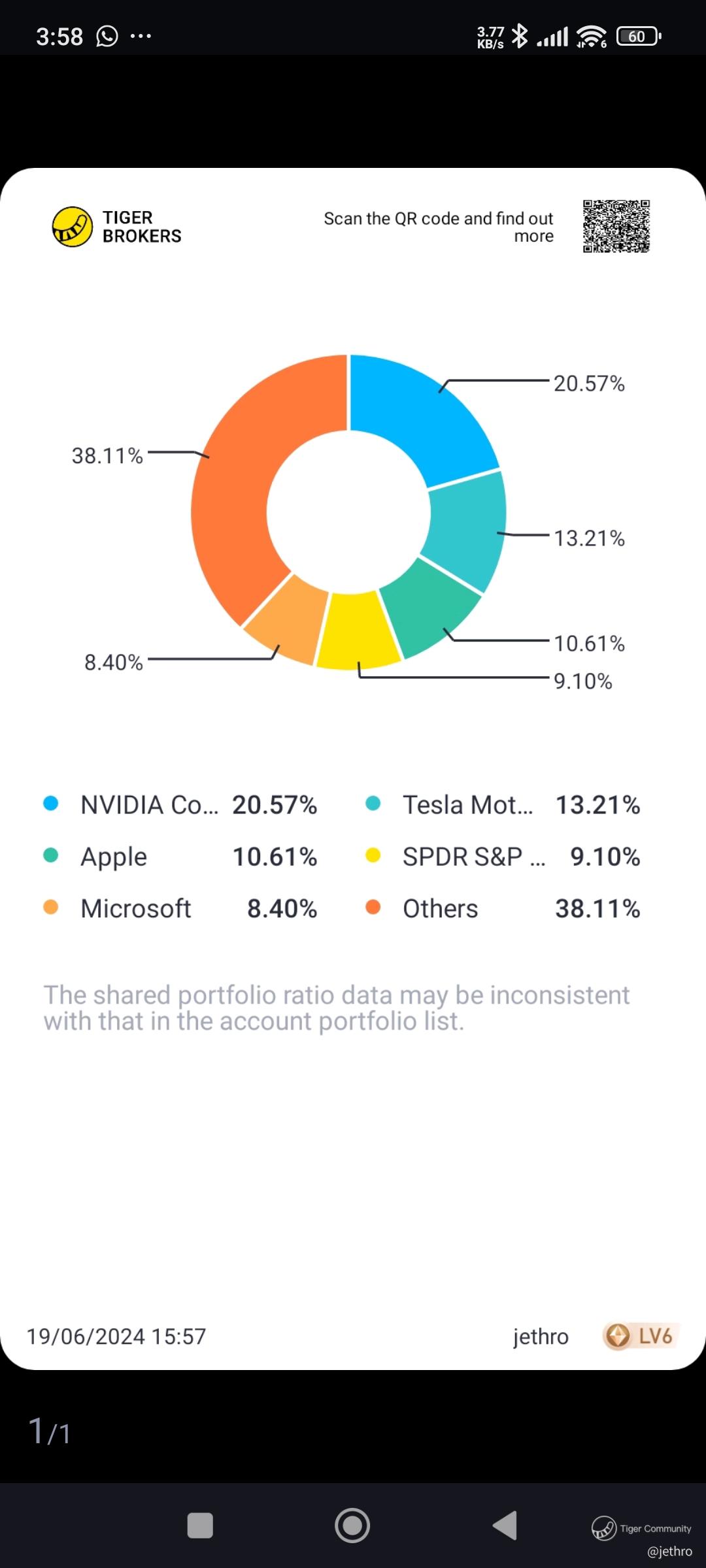Tap the jethro username label
Screen dimensions: 706x1568
(541, 1337)
